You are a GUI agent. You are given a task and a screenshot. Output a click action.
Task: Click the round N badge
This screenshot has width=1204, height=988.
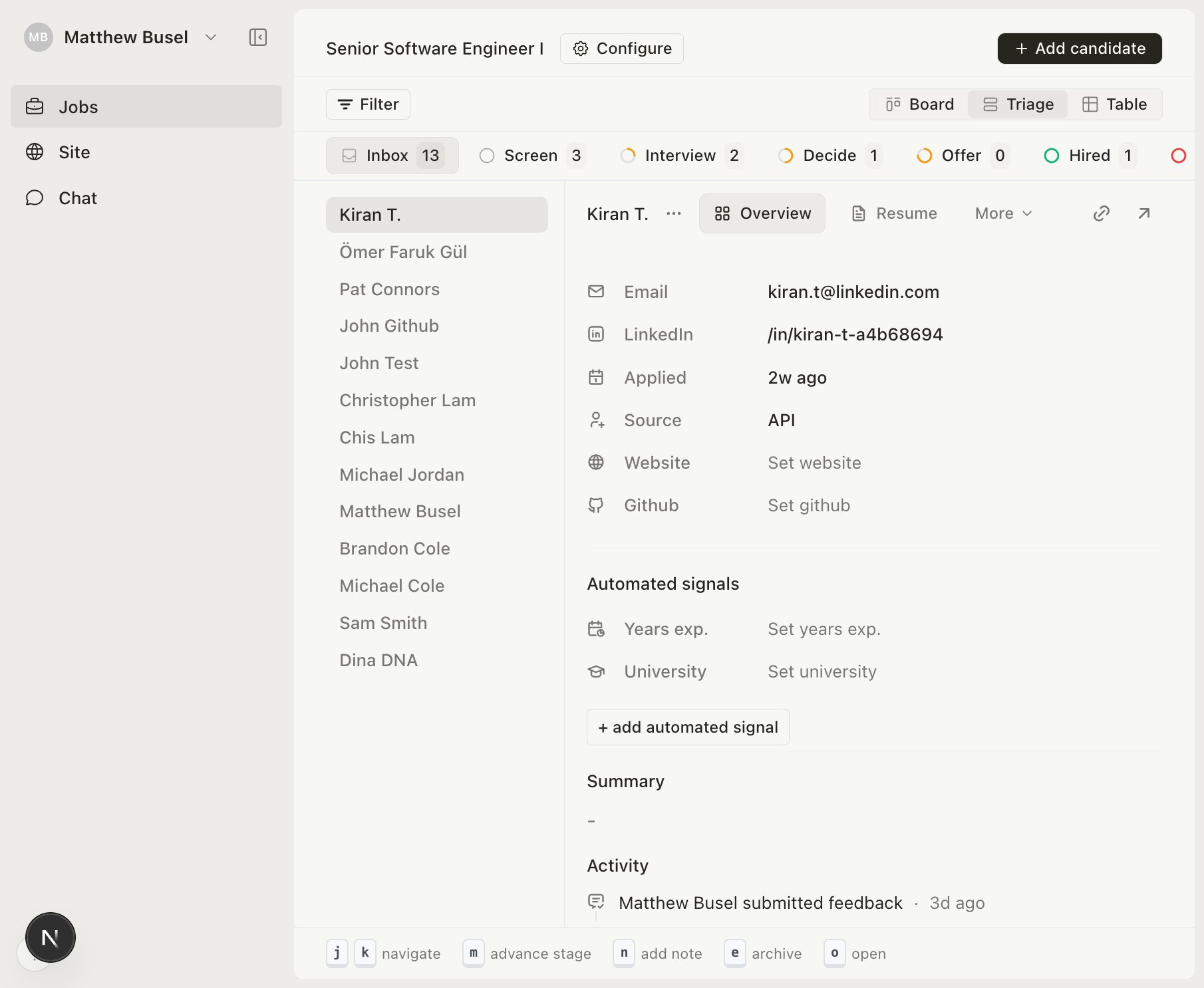tap(51, 937)
